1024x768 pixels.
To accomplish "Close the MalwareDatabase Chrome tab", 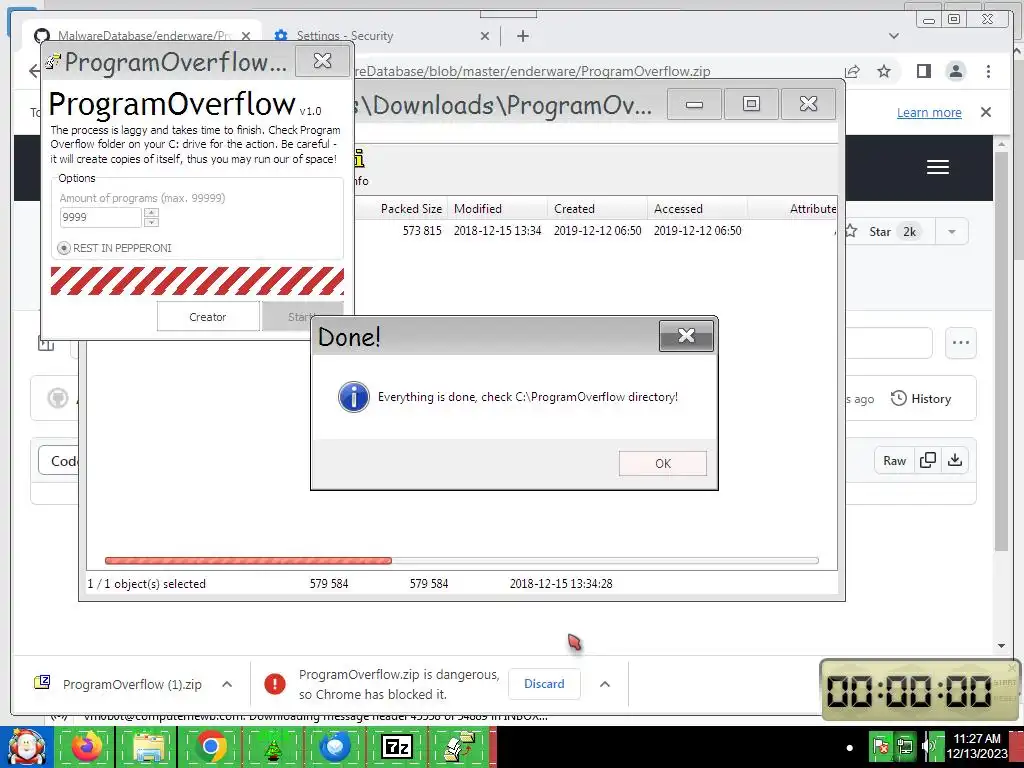I will click(x=246, y=36).
